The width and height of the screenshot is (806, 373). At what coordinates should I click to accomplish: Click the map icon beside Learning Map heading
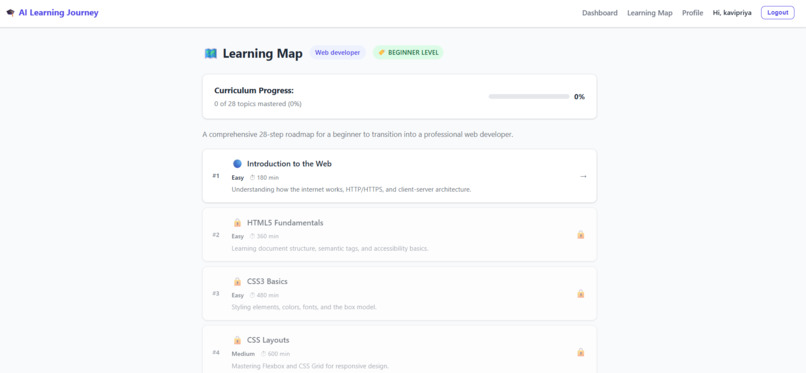(x=211, y=53)
